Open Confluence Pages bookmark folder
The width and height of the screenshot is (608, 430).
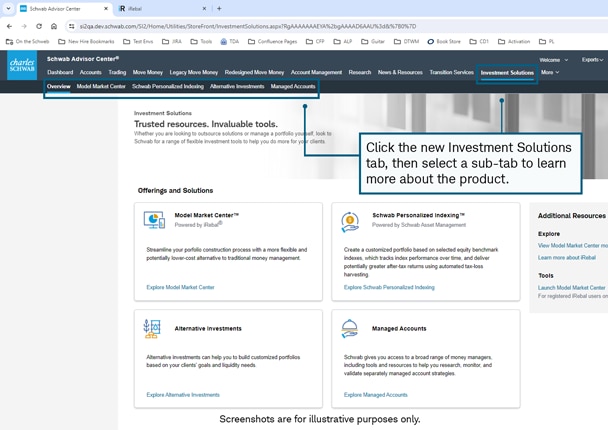[x=273, y=41]
